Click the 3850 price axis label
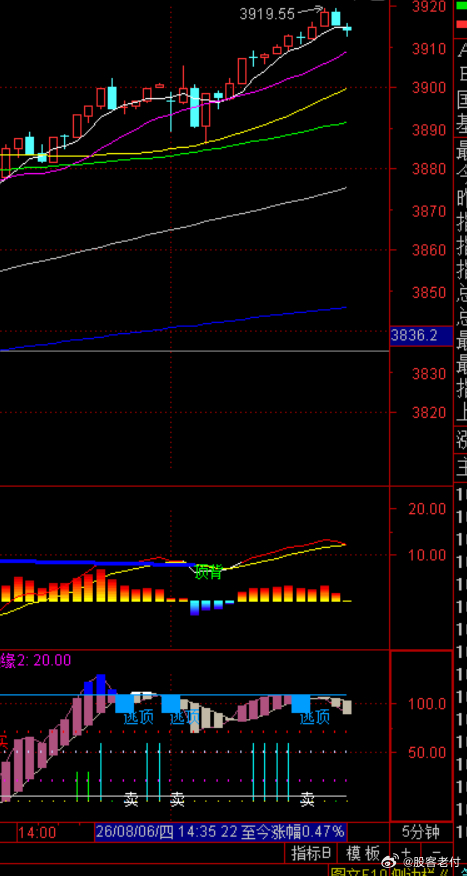The height and width of the screenshot is (876, 467). (x=429, y=292)
